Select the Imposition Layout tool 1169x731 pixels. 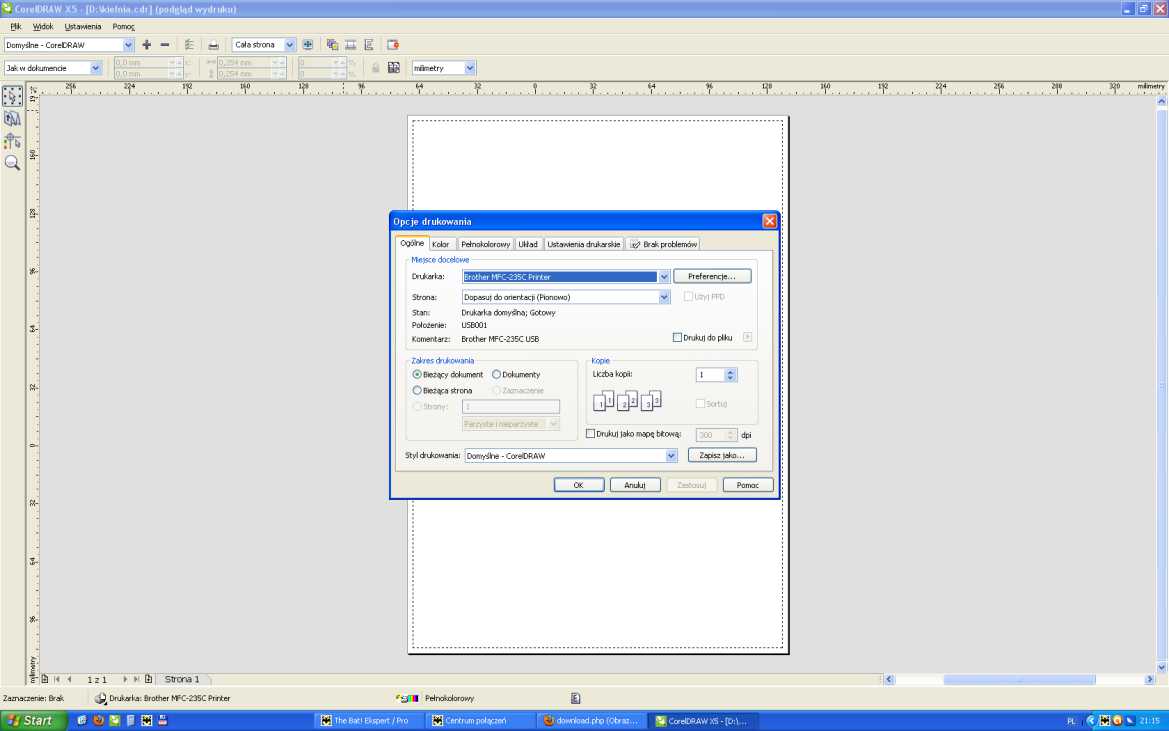pos(12,118)
